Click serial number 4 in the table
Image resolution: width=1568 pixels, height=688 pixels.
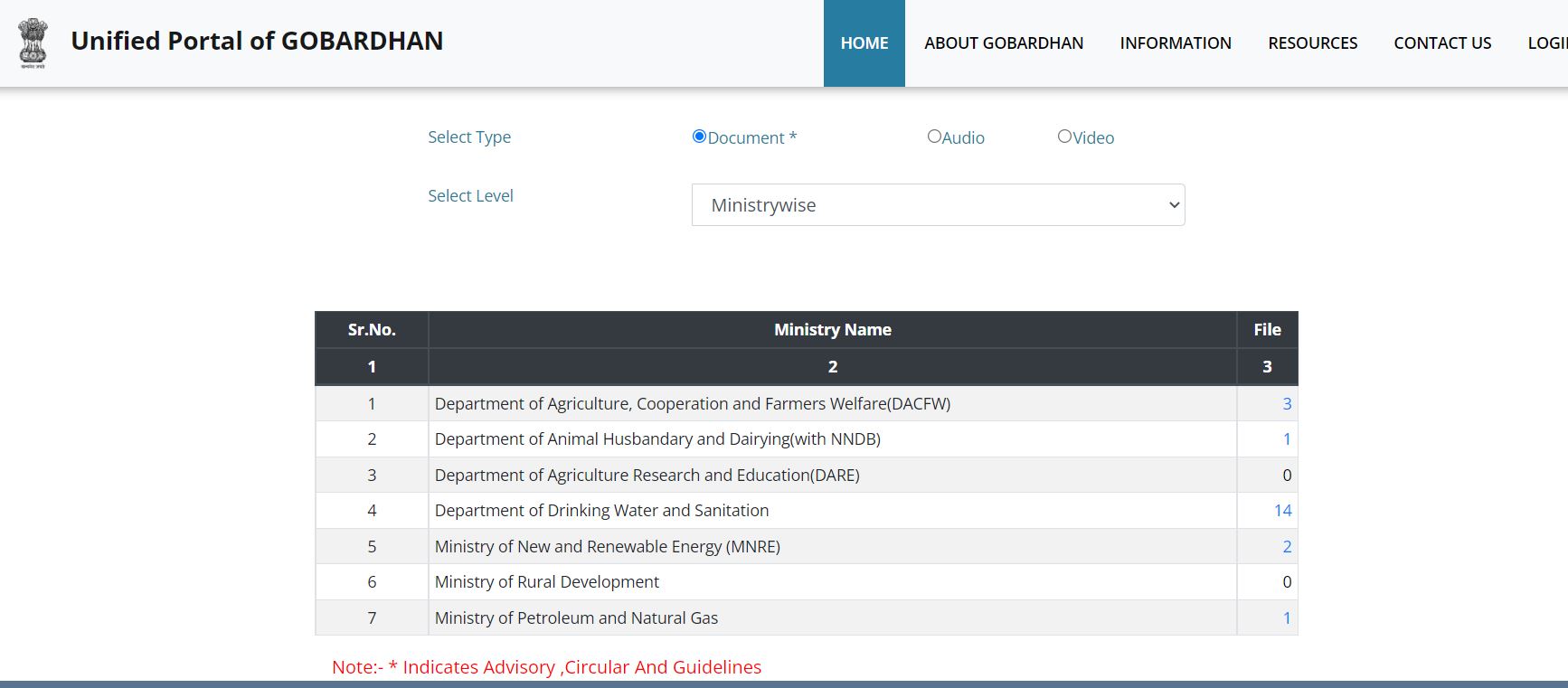click(372, 511)
